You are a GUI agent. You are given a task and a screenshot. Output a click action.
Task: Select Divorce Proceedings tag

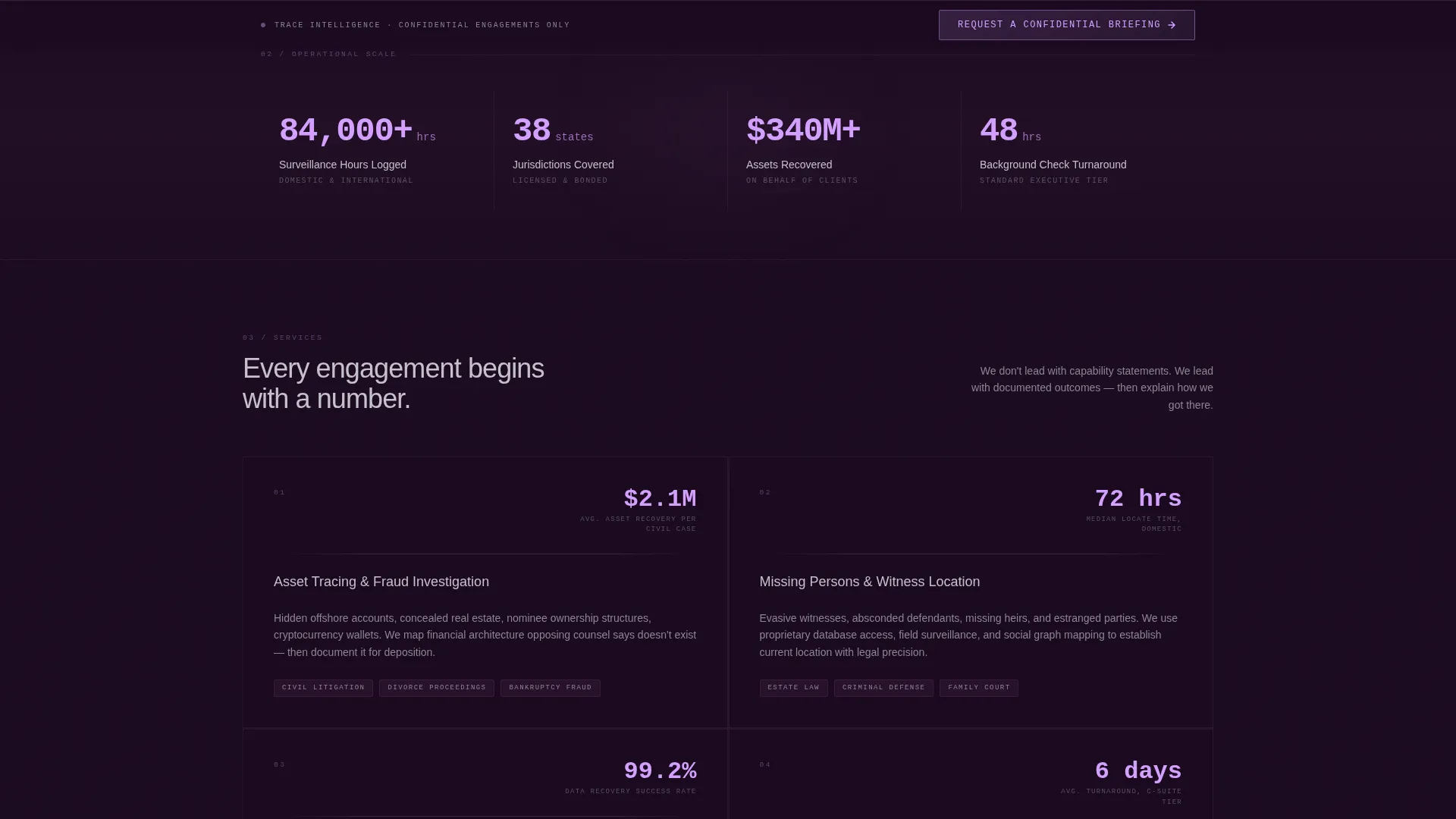tap(437, 688)
